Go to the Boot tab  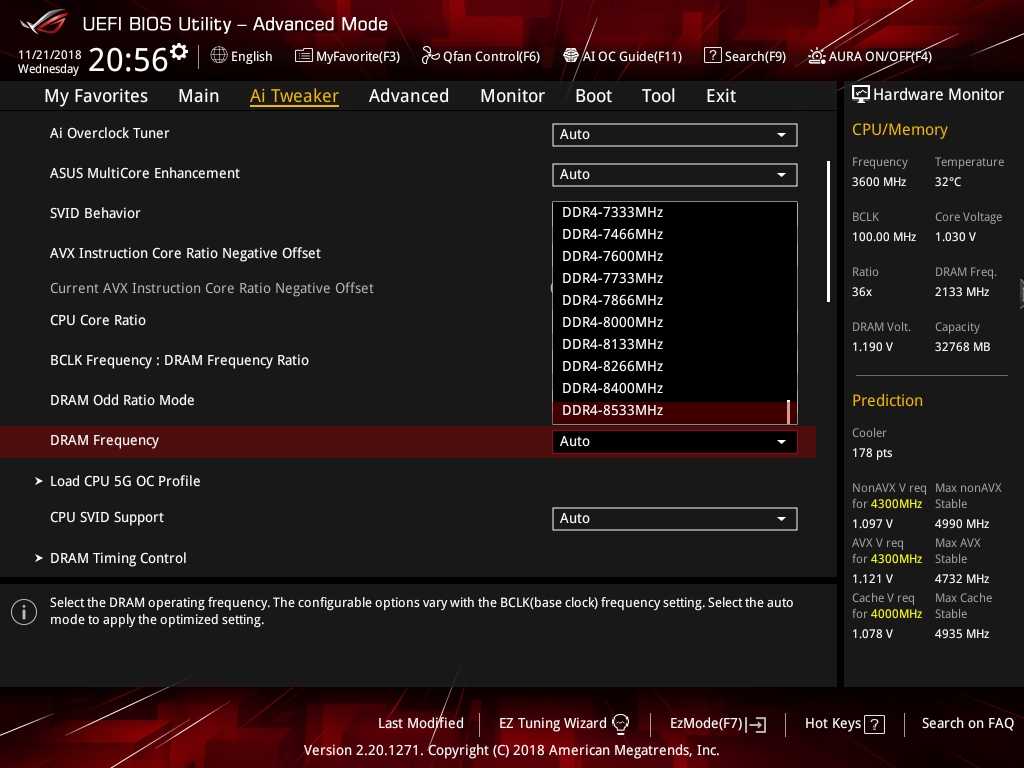coord(593,96)
